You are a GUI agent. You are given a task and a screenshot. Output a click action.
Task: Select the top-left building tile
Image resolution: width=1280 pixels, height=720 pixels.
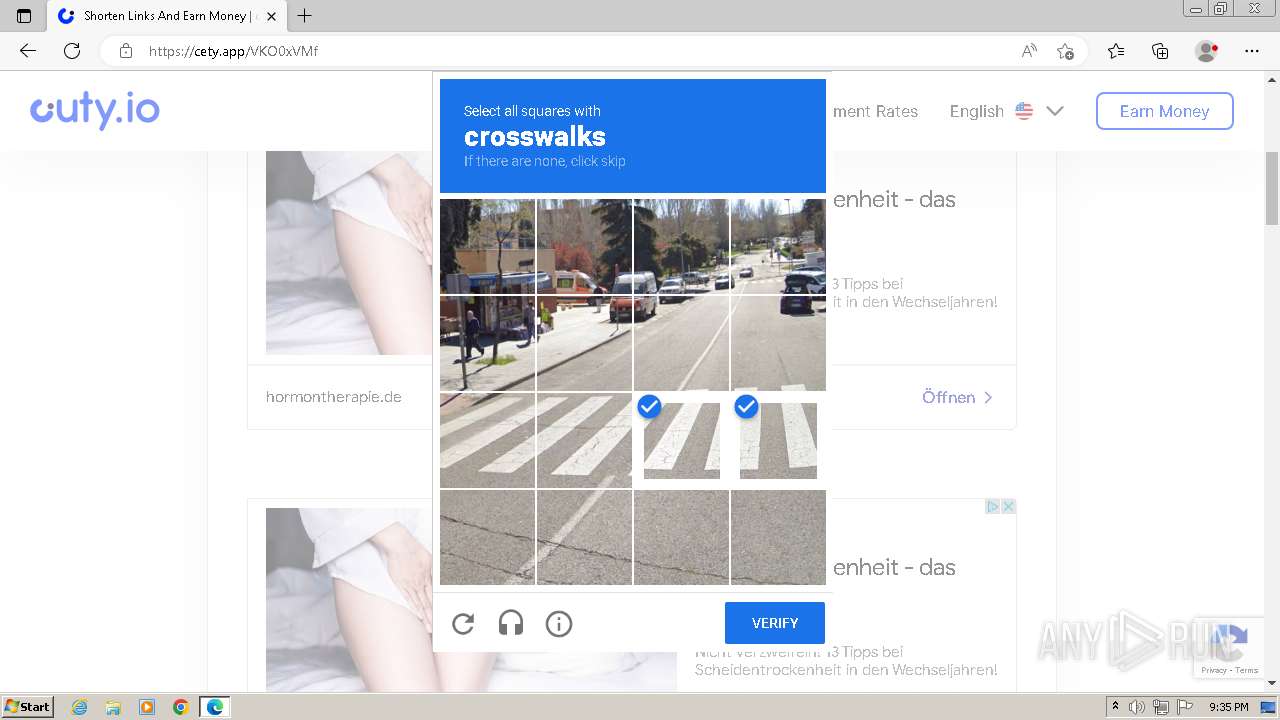pos(487,246)
